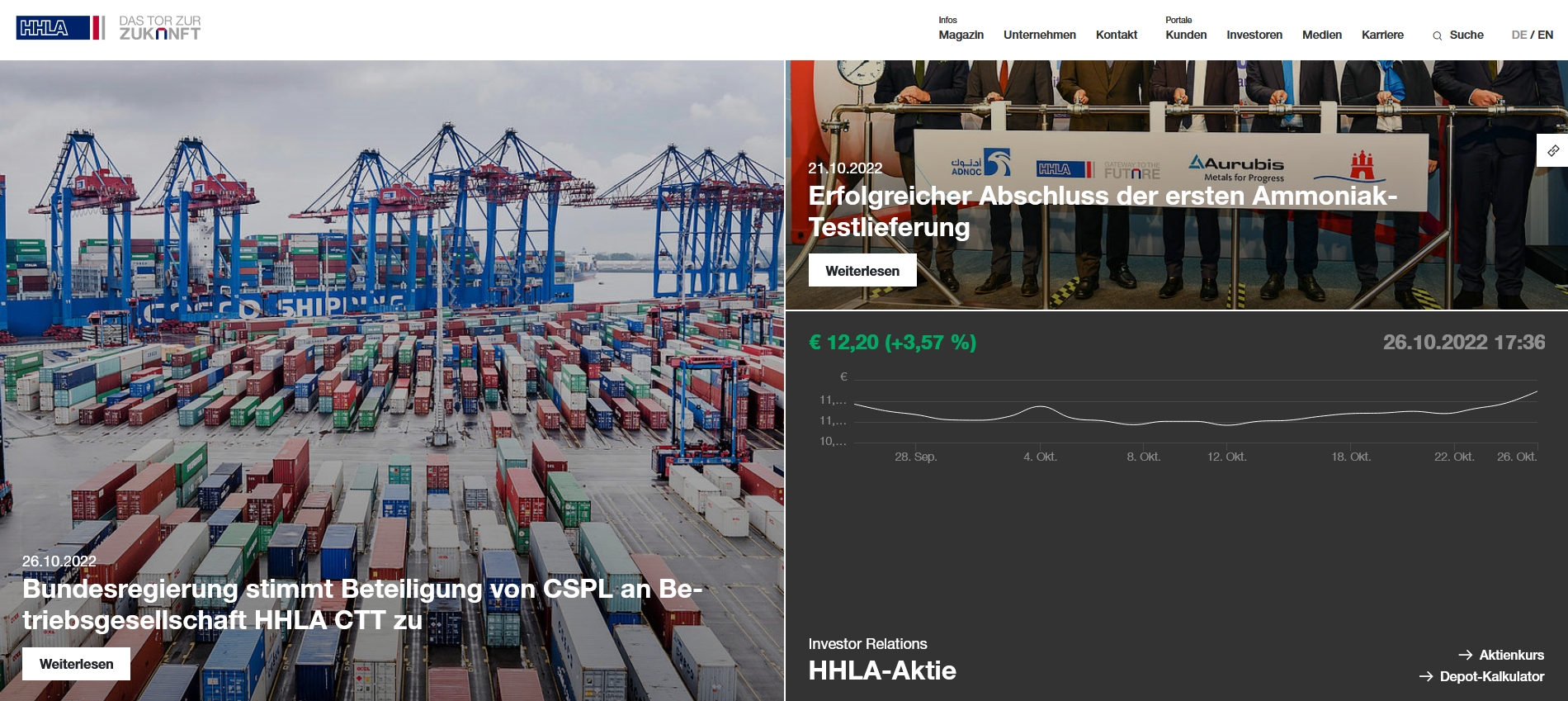Viewport: 1568px width, 701px height.
Task: Click the 22. Okt. chart axis label
Action: click(1454, 457)
